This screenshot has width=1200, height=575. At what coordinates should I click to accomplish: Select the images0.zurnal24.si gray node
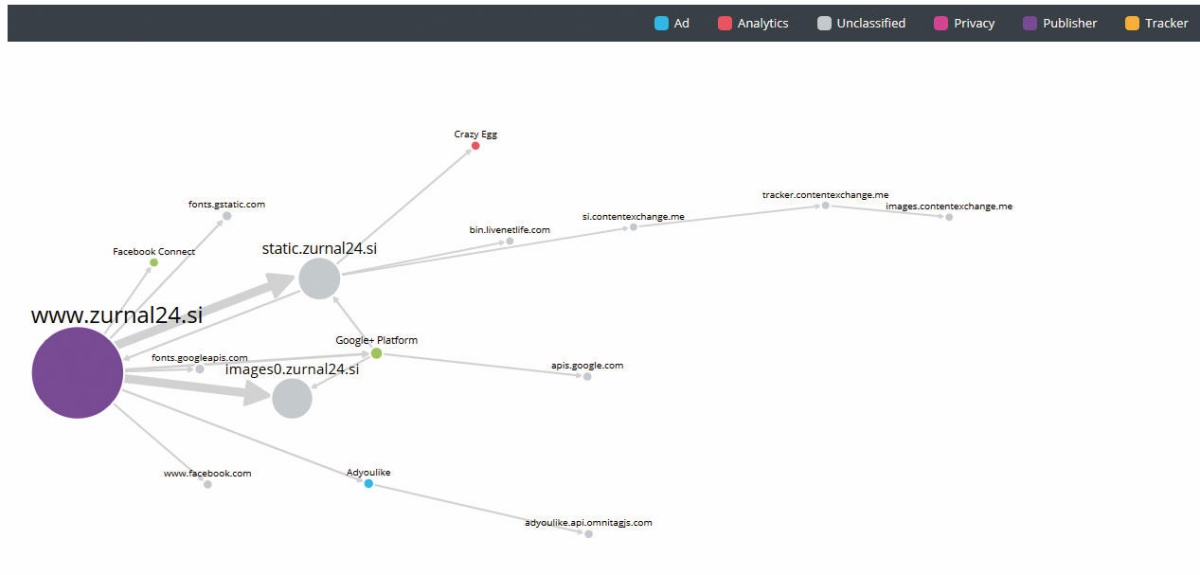tap(292, 398)
